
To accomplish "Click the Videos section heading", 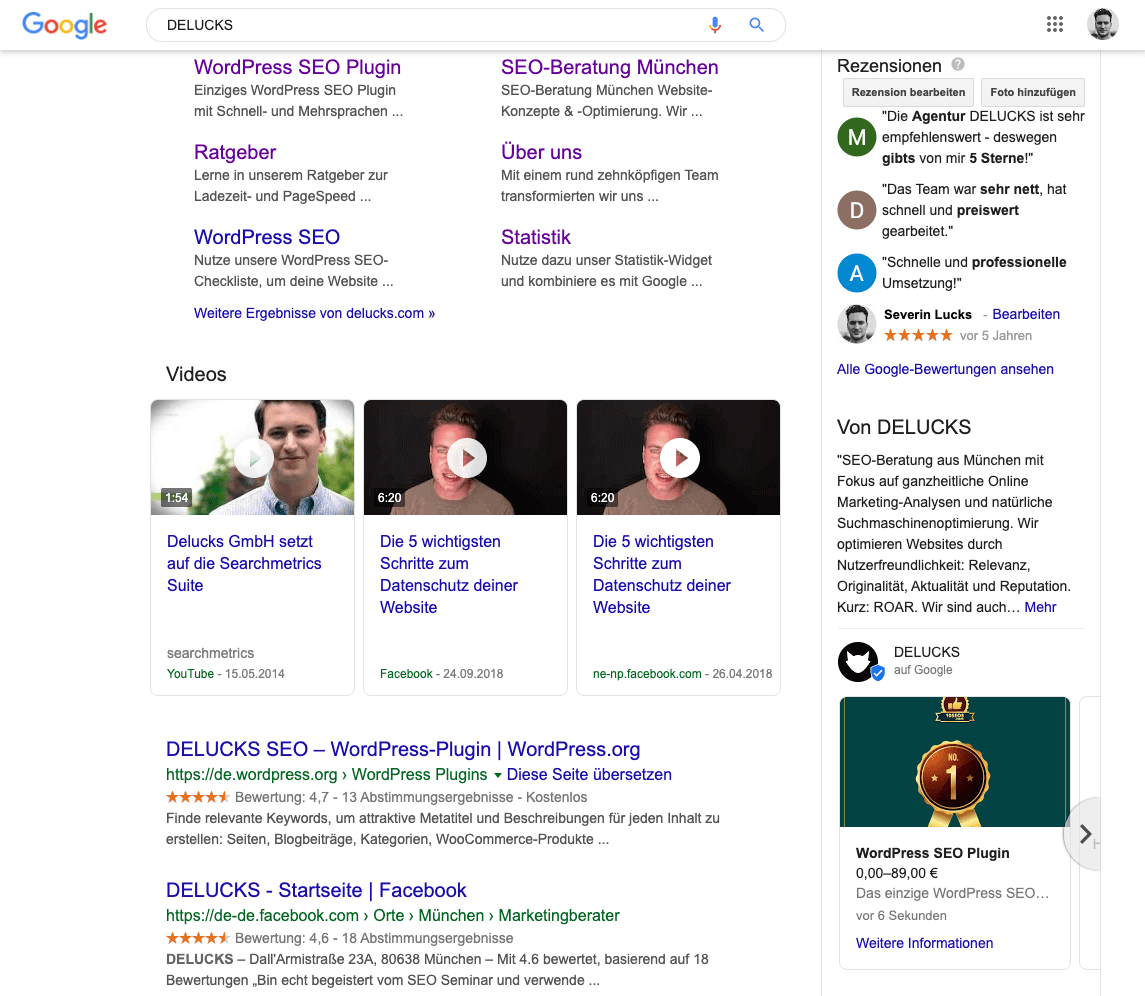I will click(x=196, y=374).
